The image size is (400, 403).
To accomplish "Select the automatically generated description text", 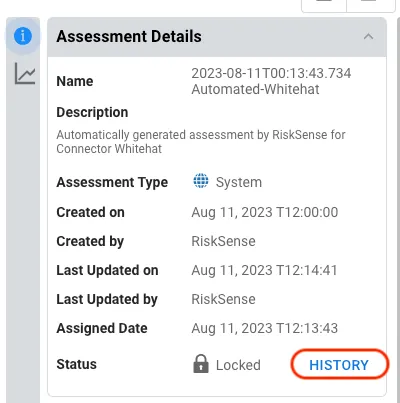I will click(201, 142).
